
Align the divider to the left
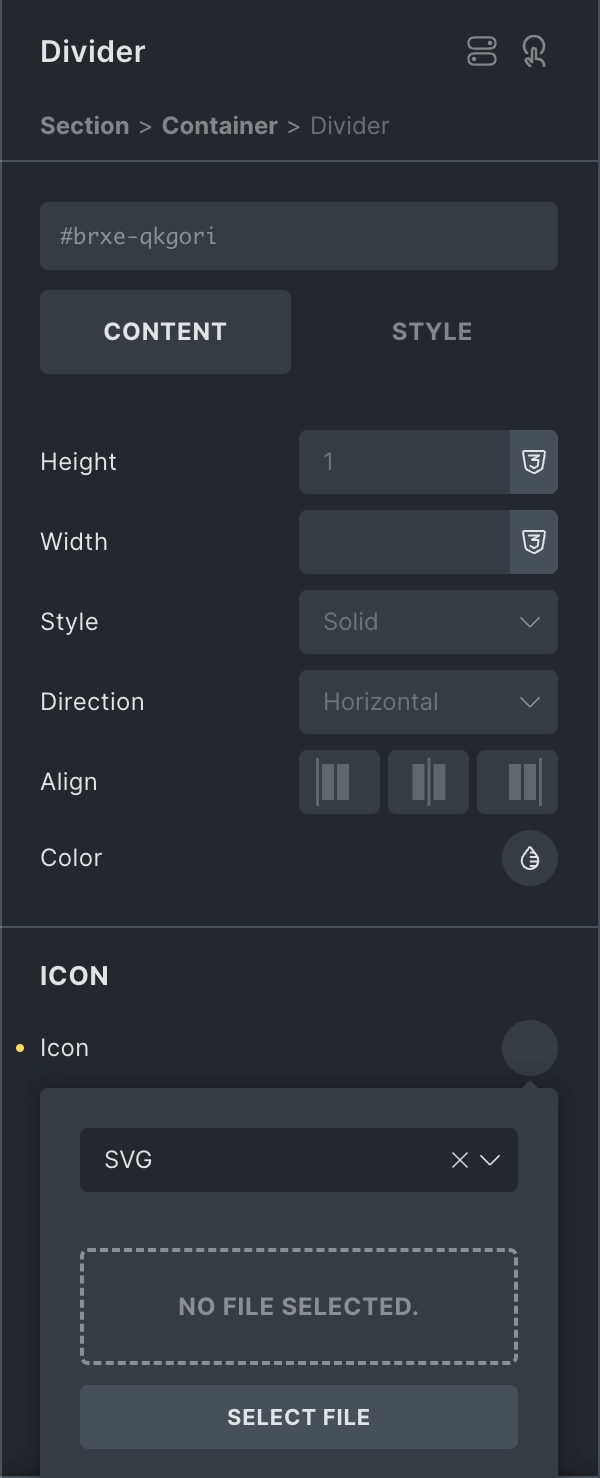tap(340, 782)
